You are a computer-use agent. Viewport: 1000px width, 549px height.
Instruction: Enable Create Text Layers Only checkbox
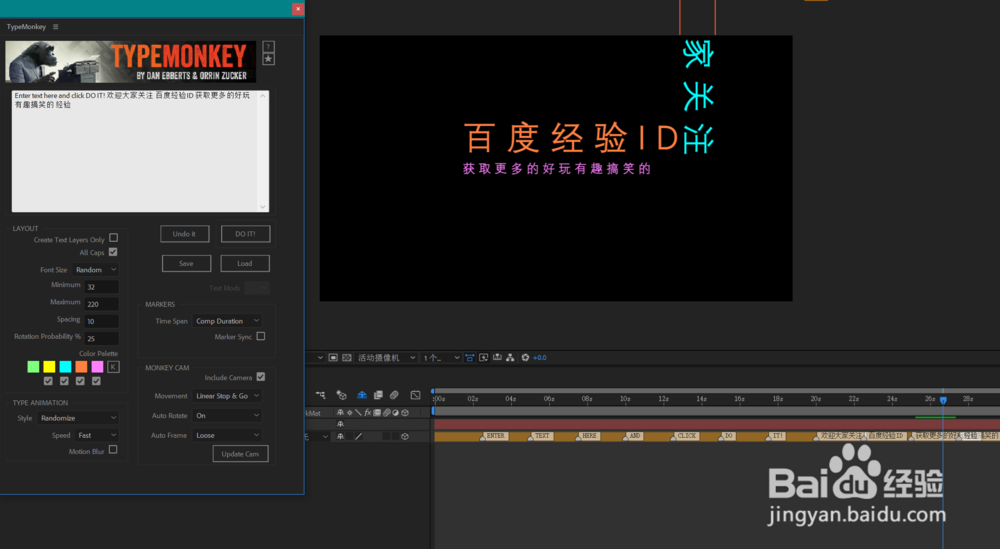114,238
